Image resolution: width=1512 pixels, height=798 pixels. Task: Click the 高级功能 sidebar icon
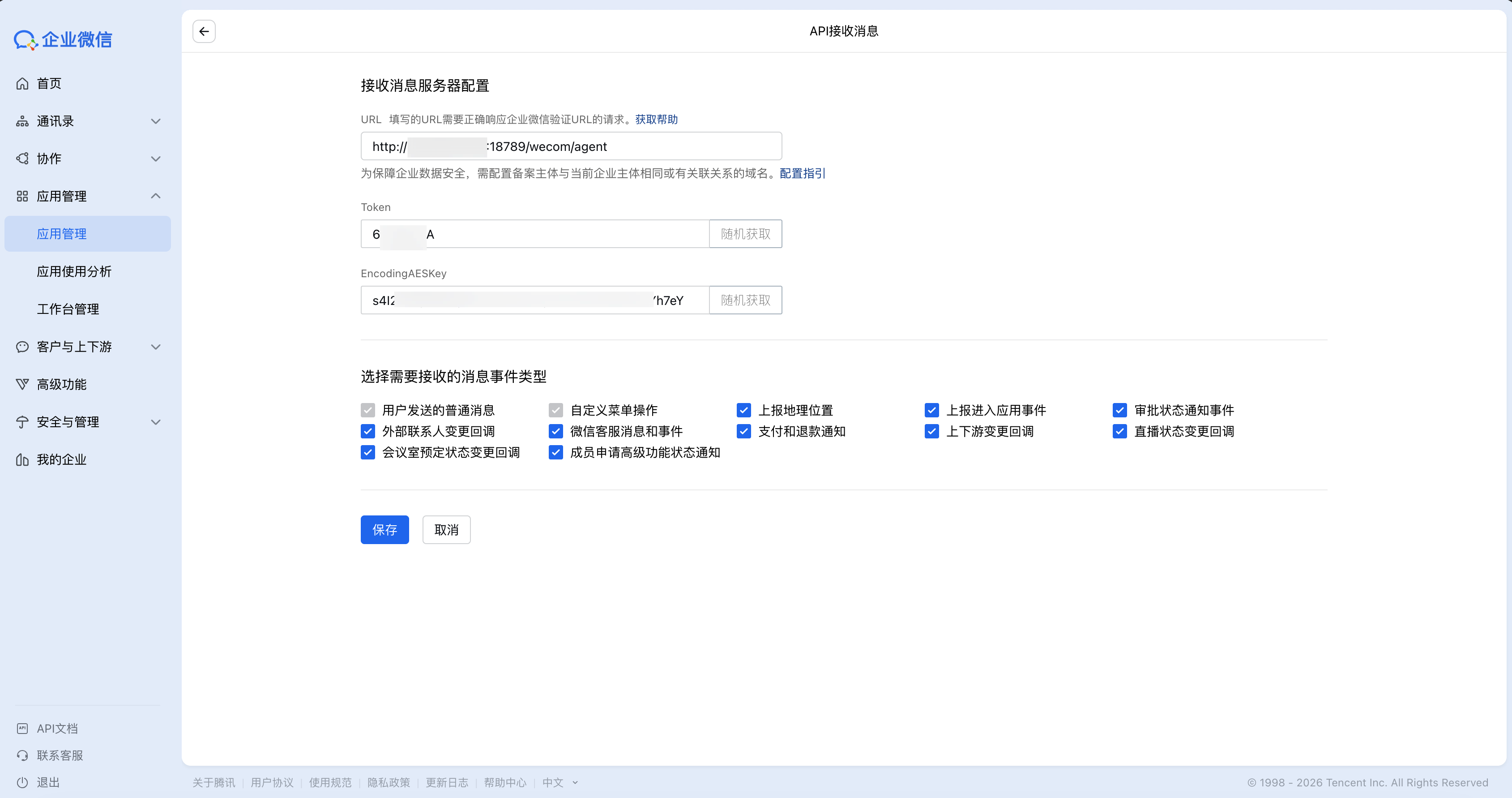coord(22,384)
